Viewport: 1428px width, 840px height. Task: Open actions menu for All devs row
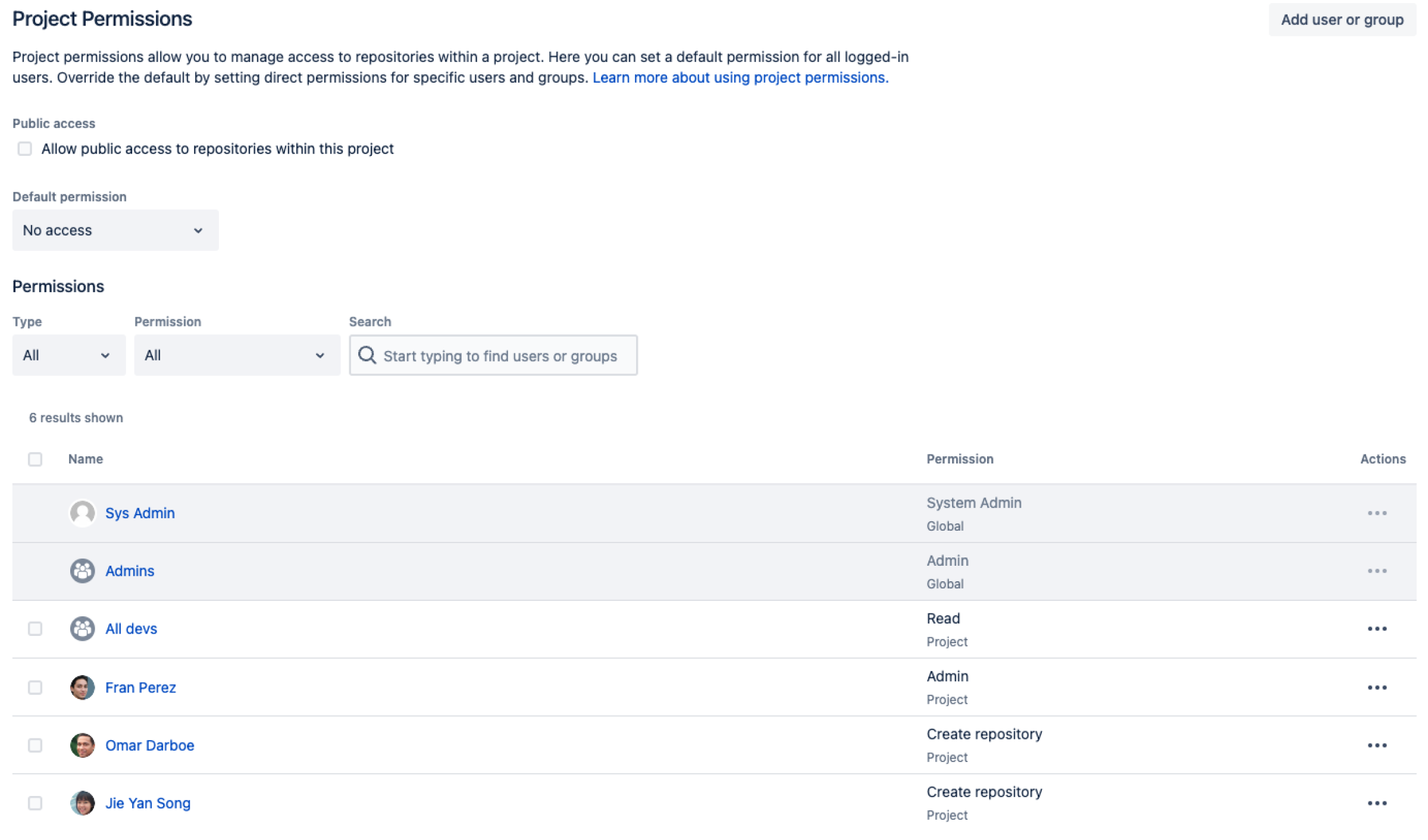pos(1377,629)
